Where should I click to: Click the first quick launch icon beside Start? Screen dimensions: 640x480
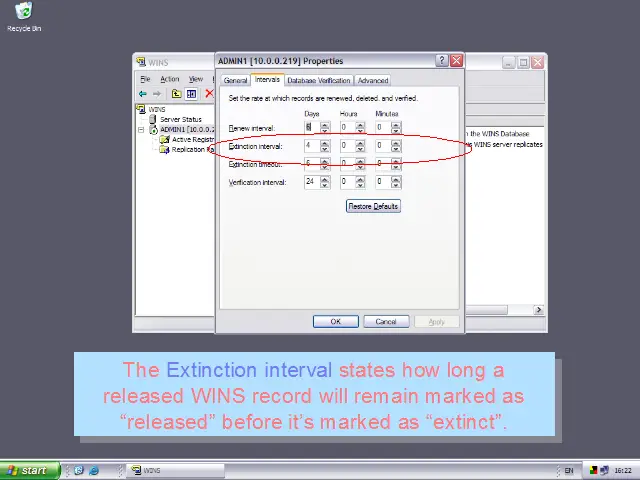(x=79, y=470)
